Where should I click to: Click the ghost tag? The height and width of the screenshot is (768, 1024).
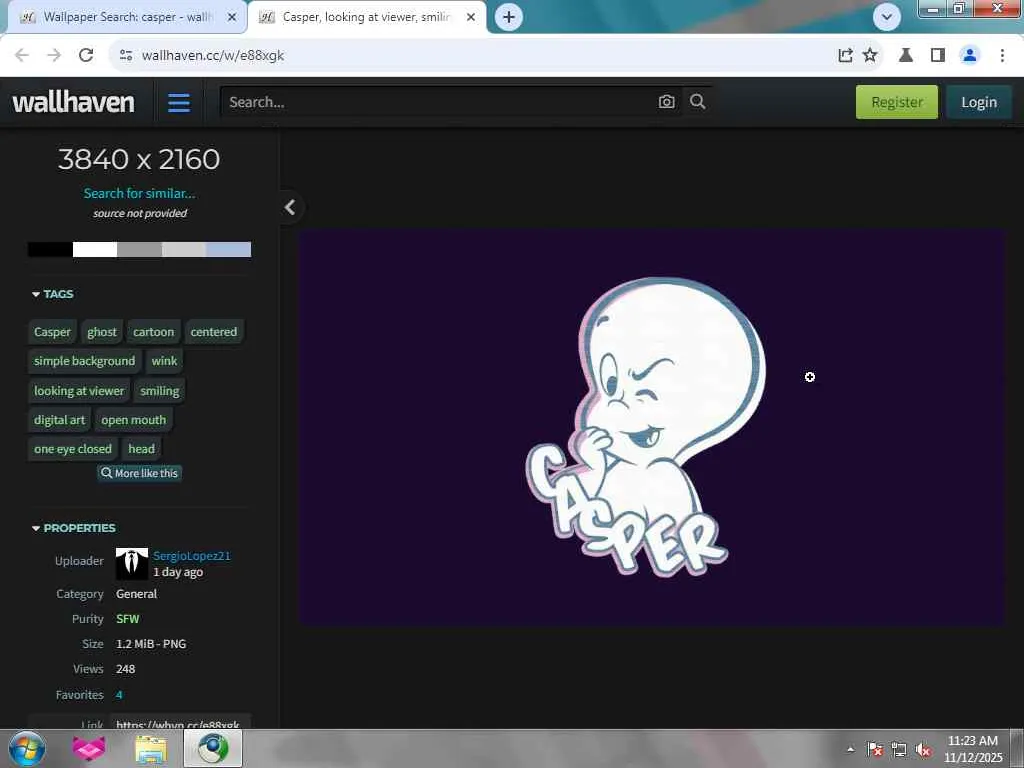coord(102,332)
